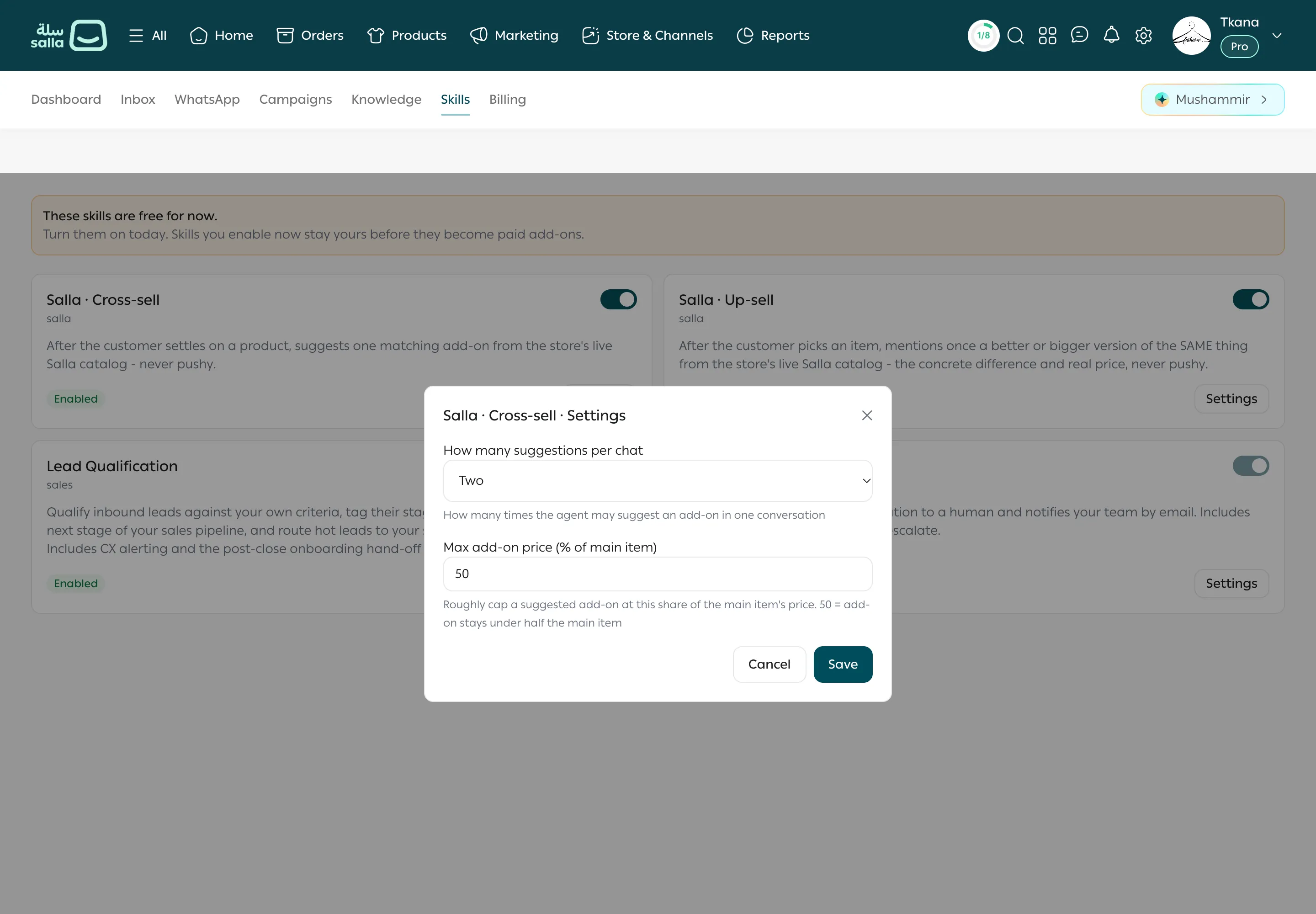This screenshot has height=914, width=1316.
Task: Open the notifications bell
Action: pyautogui.click(x=1112, y=36)
